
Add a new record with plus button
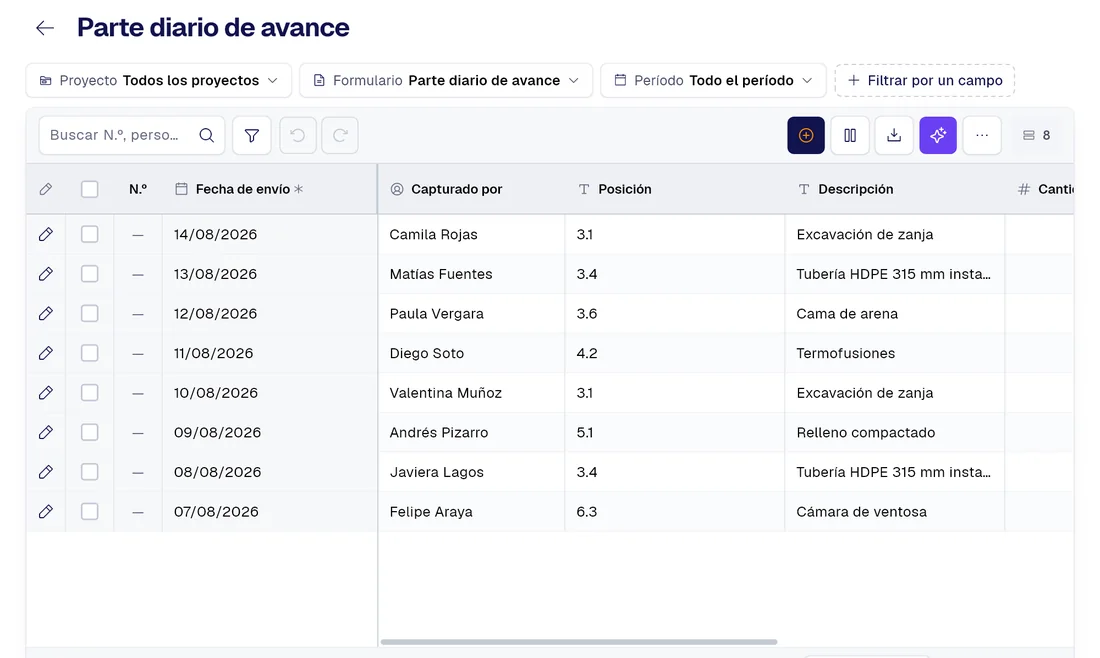[806, 135]
